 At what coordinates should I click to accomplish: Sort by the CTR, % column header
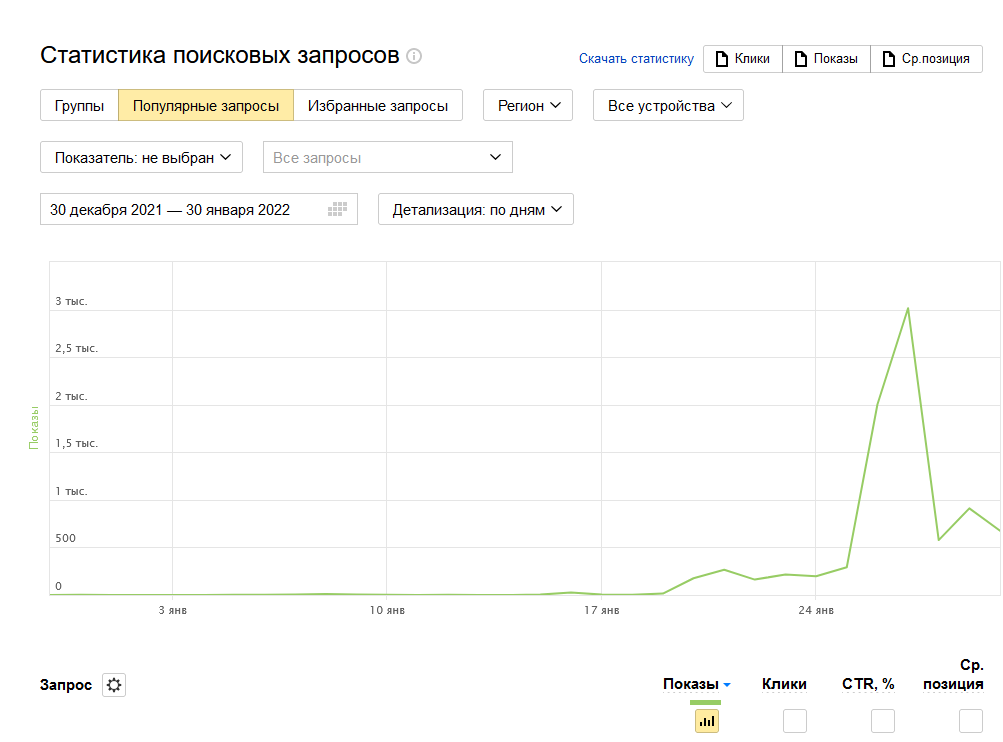click(x=868, y=684)
